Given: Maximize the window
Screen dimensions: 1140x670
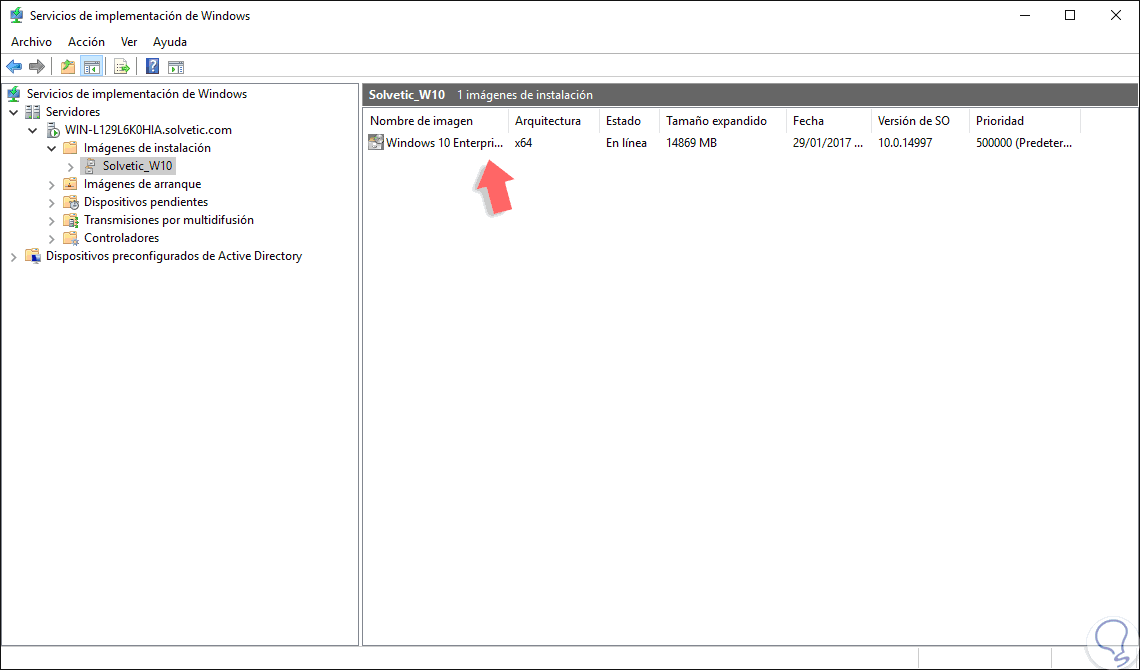Looking at the screenshot, I should pos(1070,15).
